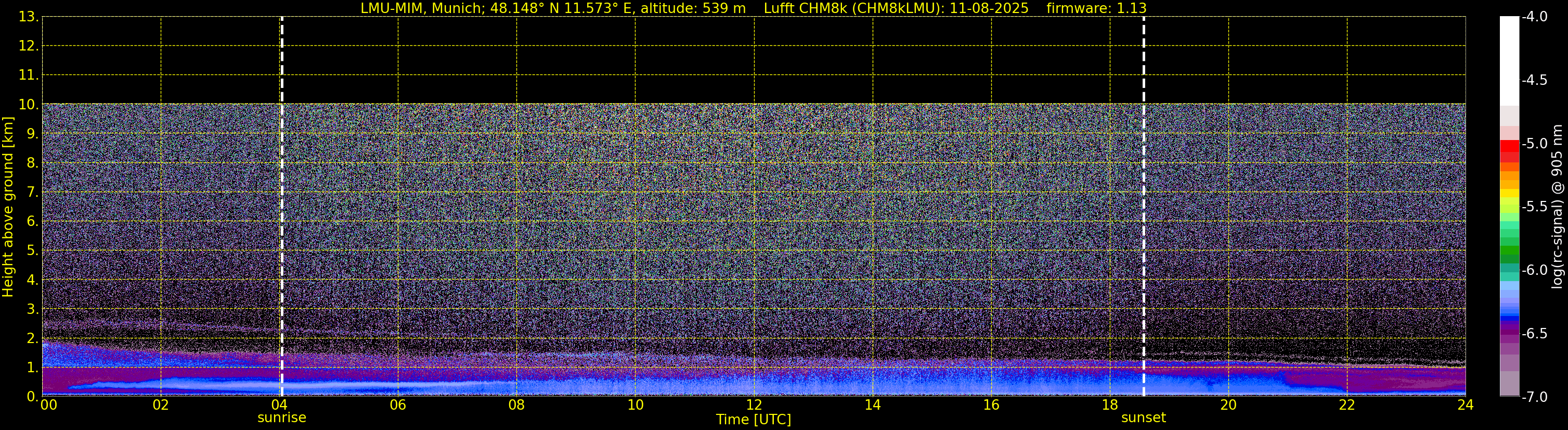Click the '00' time tick label
The height and width of the screenshot is (430, 1568).
[49, 405]
